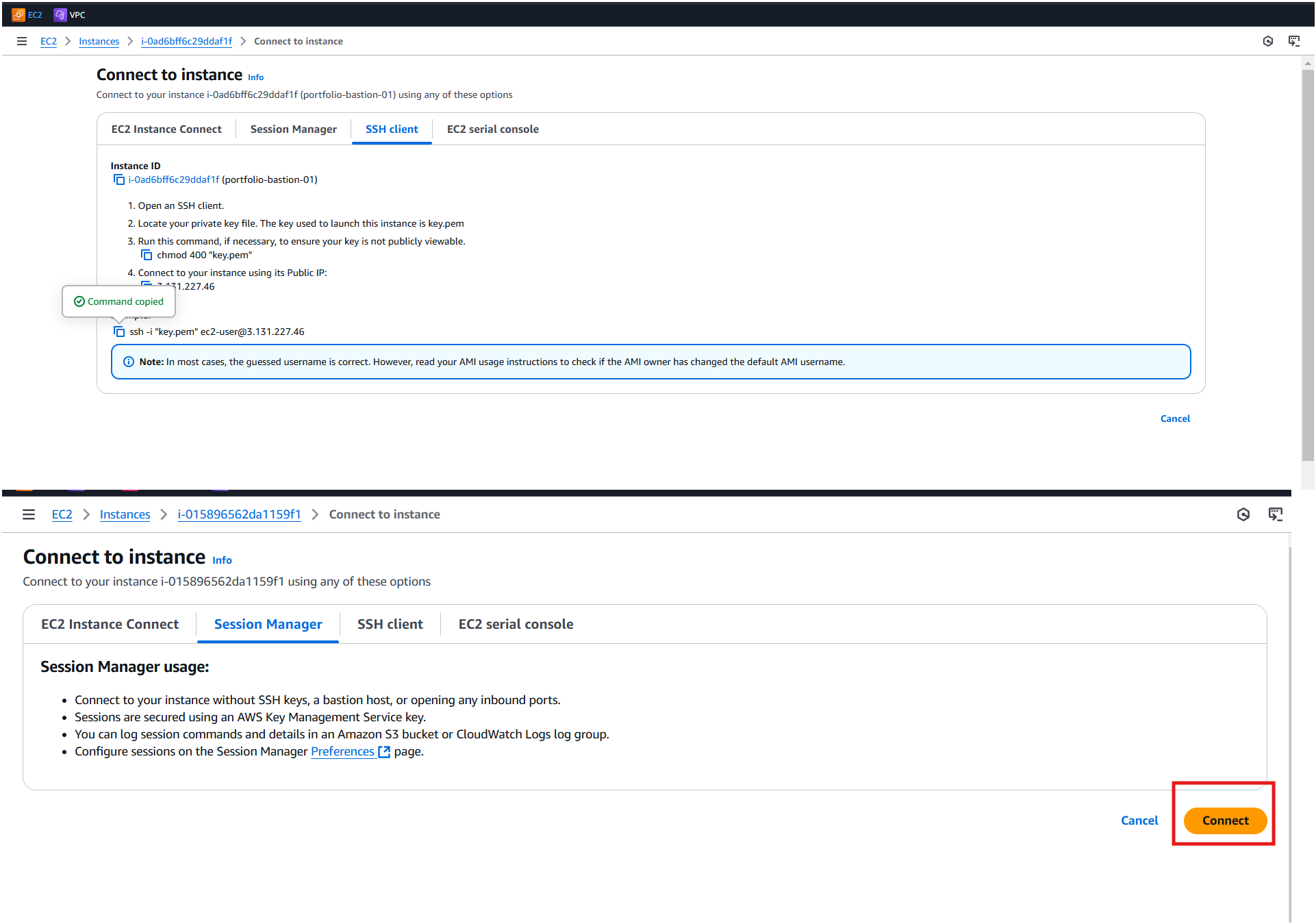
Task: Copy the chmod 400 key.pem command
Action: pyautogui.click(x=147, y=255)
